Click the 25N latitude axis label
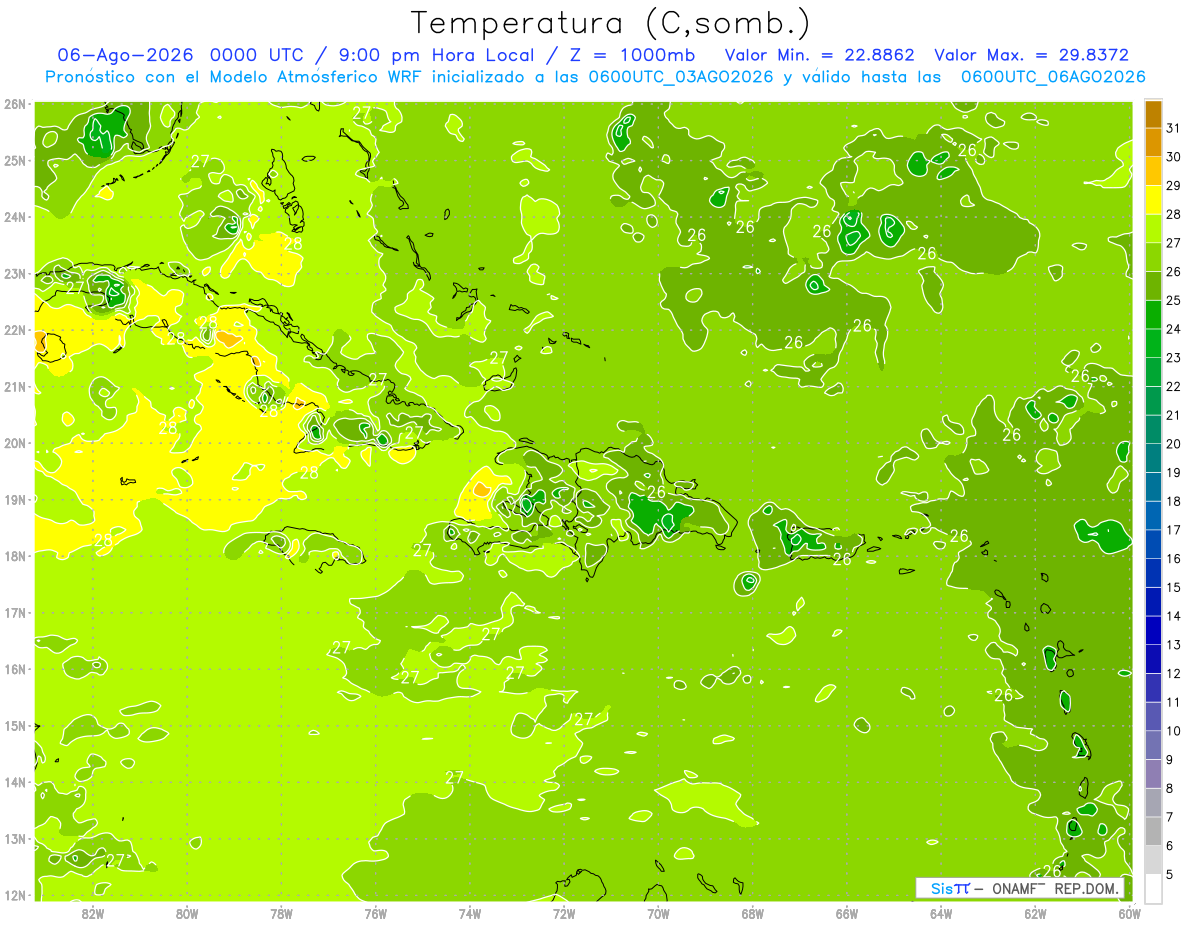The width and height of the screenshot is (1200, 927). click(x=15, y=161)
